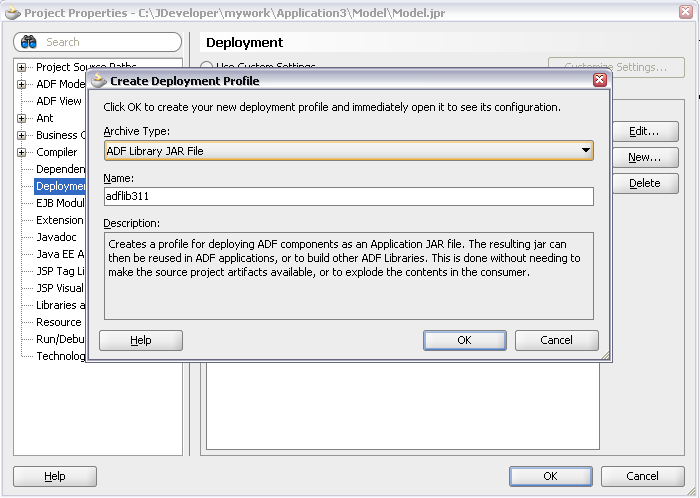Click the Search box in Project Properties
Viewport: 700px width, 498px height.
pos(108,42)
